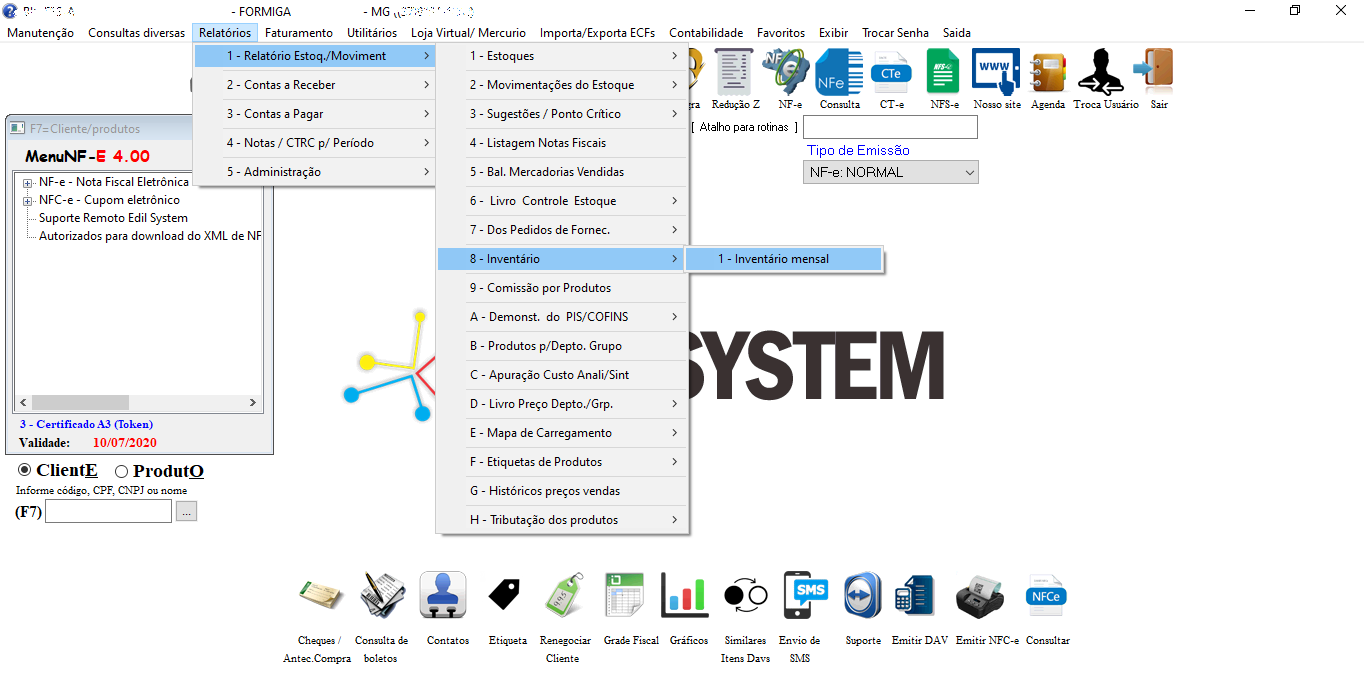Open the Nosso site icon
1364x680 pixels.
pyautogui.click(x=996, y=73)
